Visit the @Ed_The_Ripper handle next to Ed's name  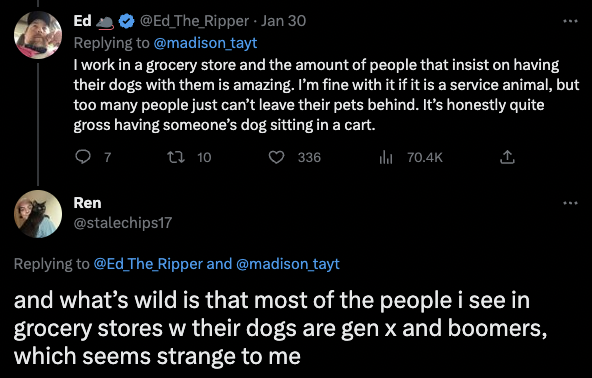[x=194, y=21]
